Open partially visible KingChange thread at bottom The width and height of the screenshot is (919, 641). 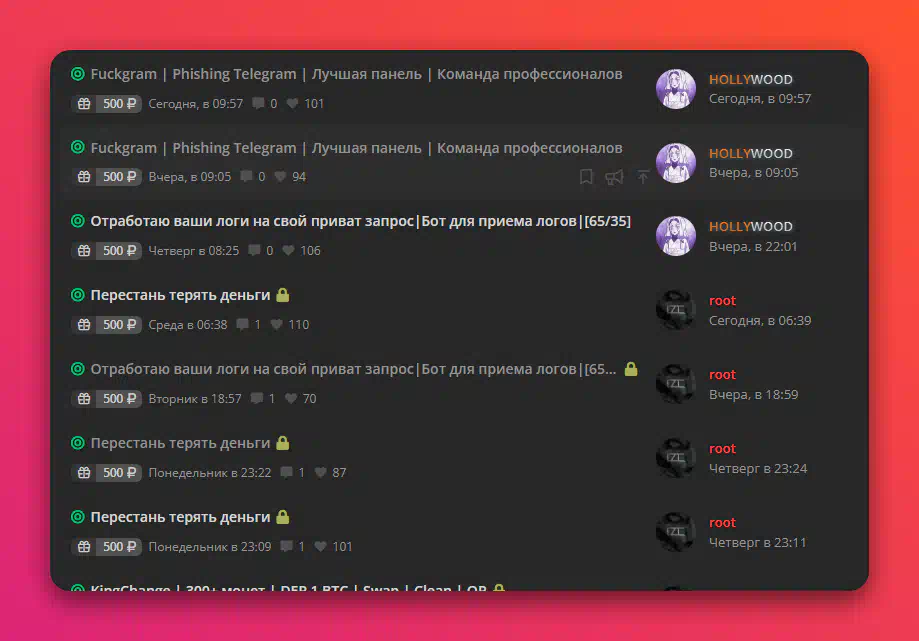click(288, 587)
